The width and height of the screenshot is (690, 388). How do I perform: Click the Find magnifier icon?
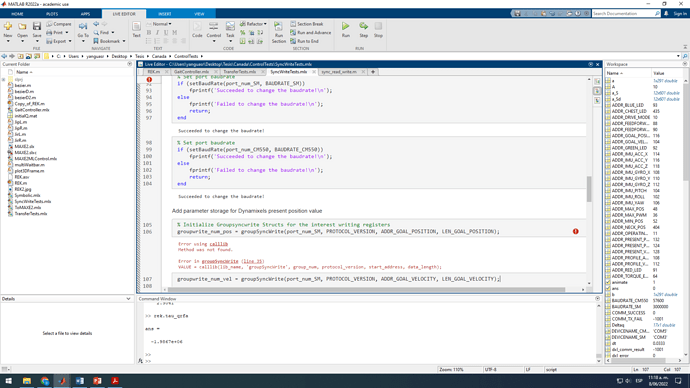click(x=96, y=33)
